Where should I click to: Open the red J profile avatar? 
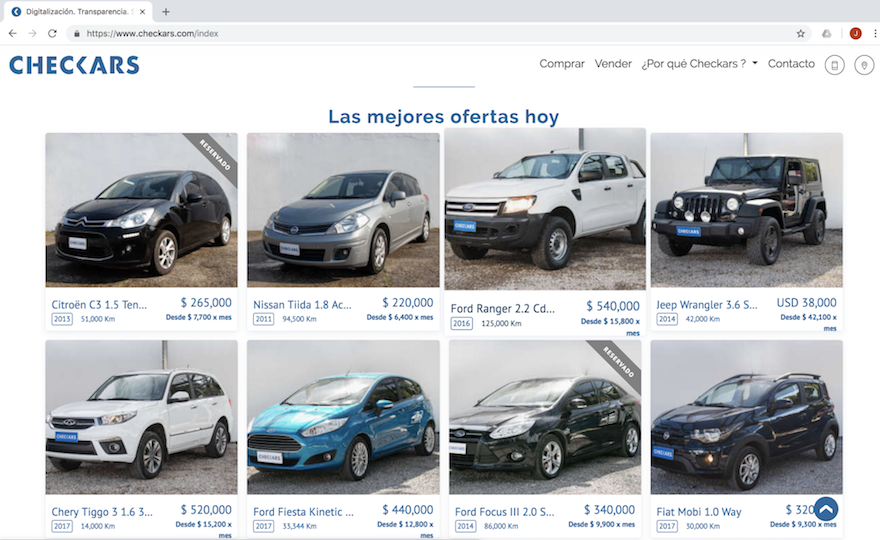(855, 34)
